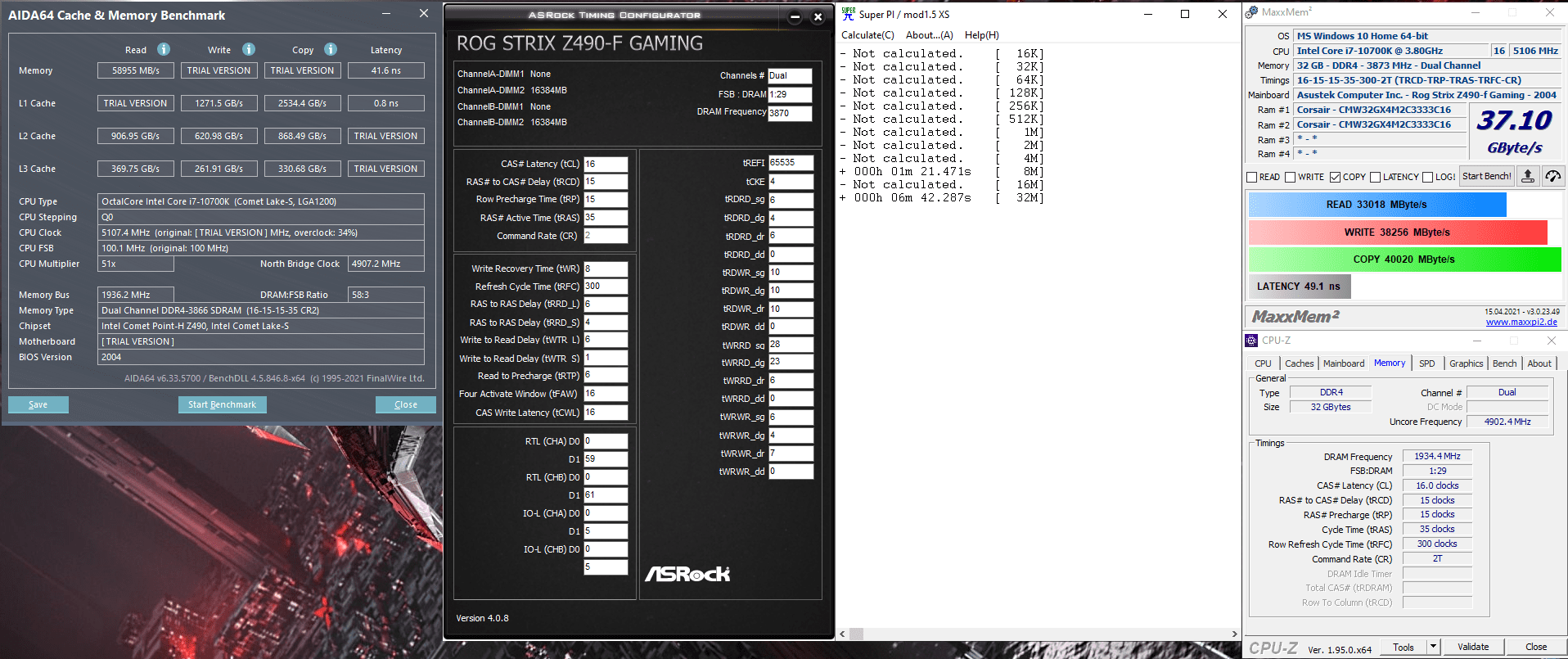The height and width of the screenshot is (659, 1568).
Task: Switch to the Mainboard tab in CPU-Z
Action: [1344, 363]
